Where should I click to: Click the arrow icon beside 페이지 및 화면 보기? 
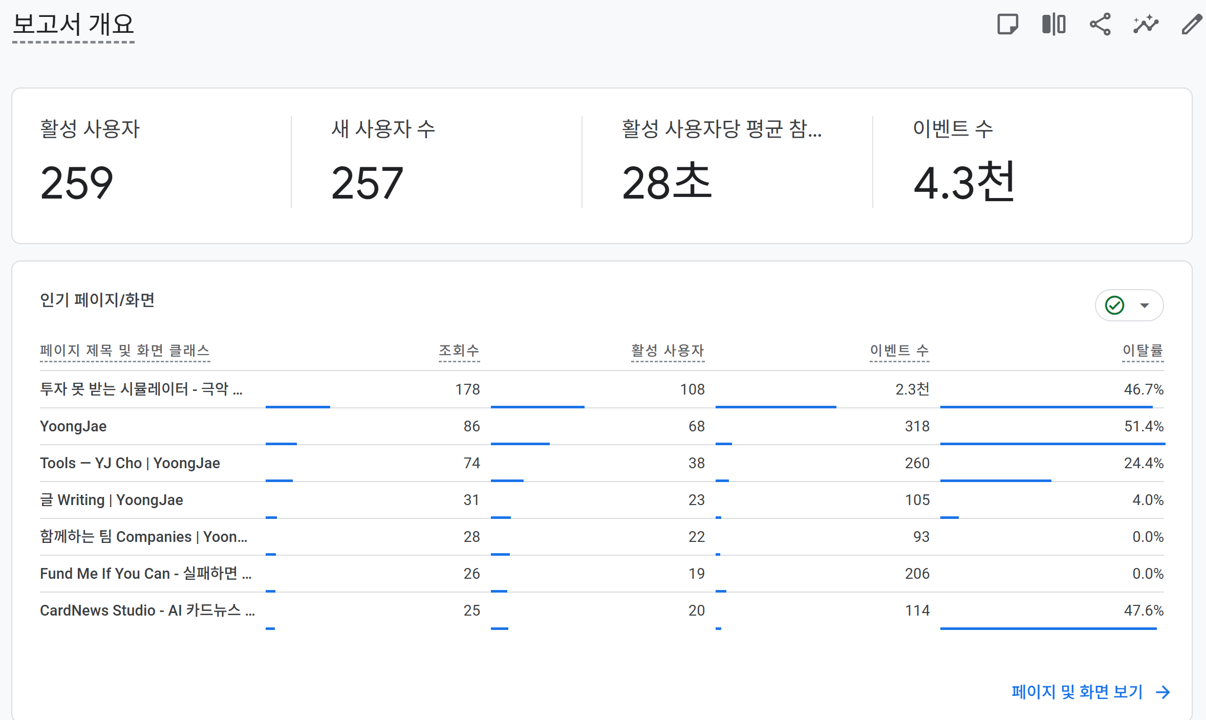pyautogui.click(x=1163, y=691)
